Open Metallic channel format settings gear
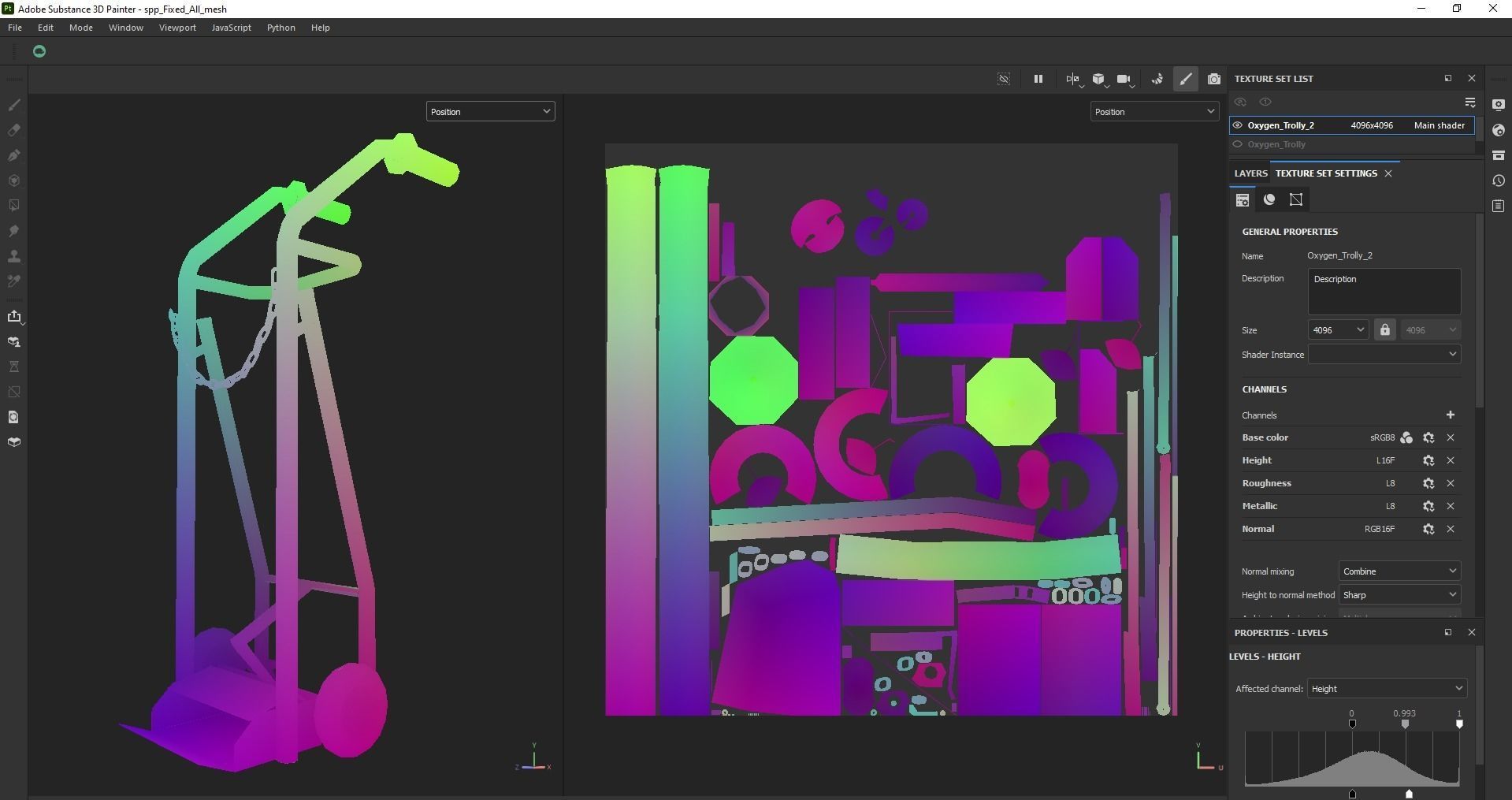Viewport: 1512px width, 800px height. [1428, 507]
